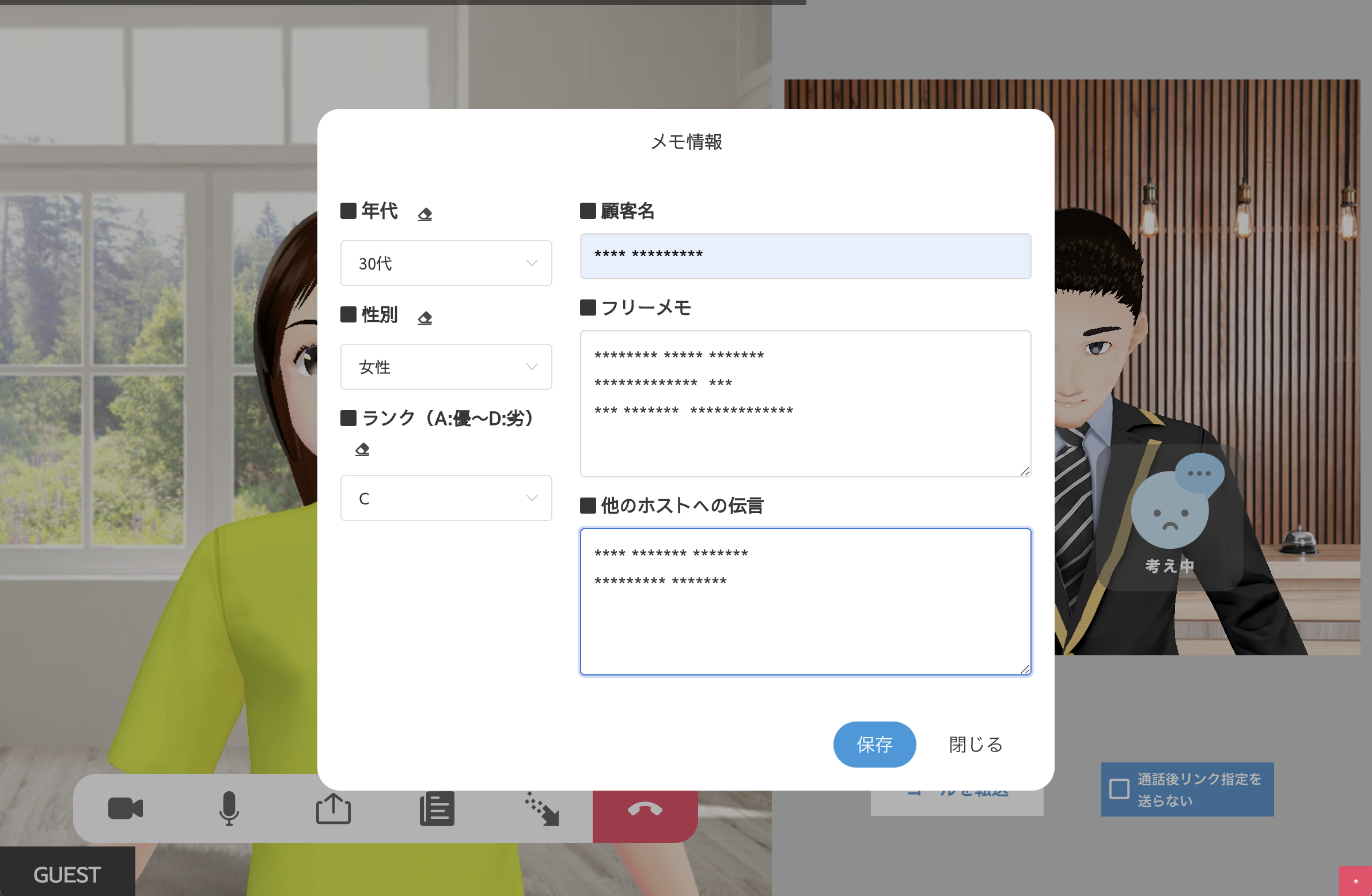Check 通話後リンク指定を送らない checkbox
The height and width of the screenshot is (896, 1372).
[x=1119, y=789]
